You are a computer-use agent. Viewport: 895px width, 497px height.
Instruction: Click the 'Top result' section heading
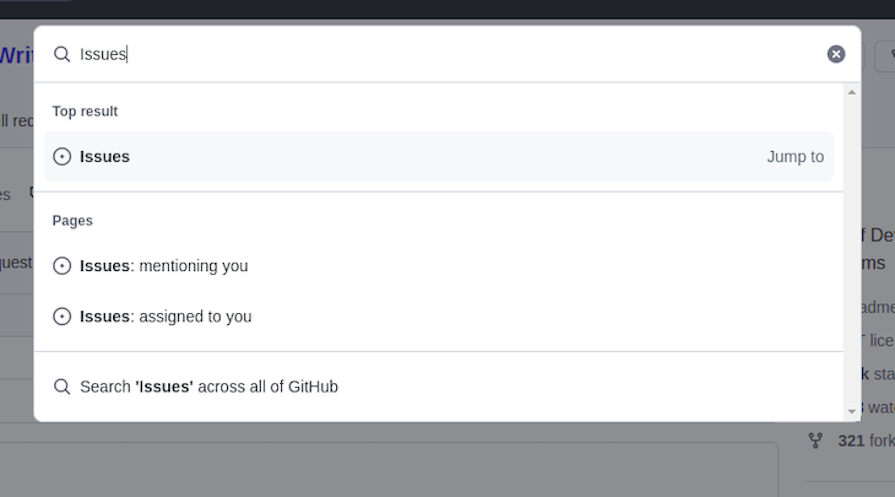point(85,111)
